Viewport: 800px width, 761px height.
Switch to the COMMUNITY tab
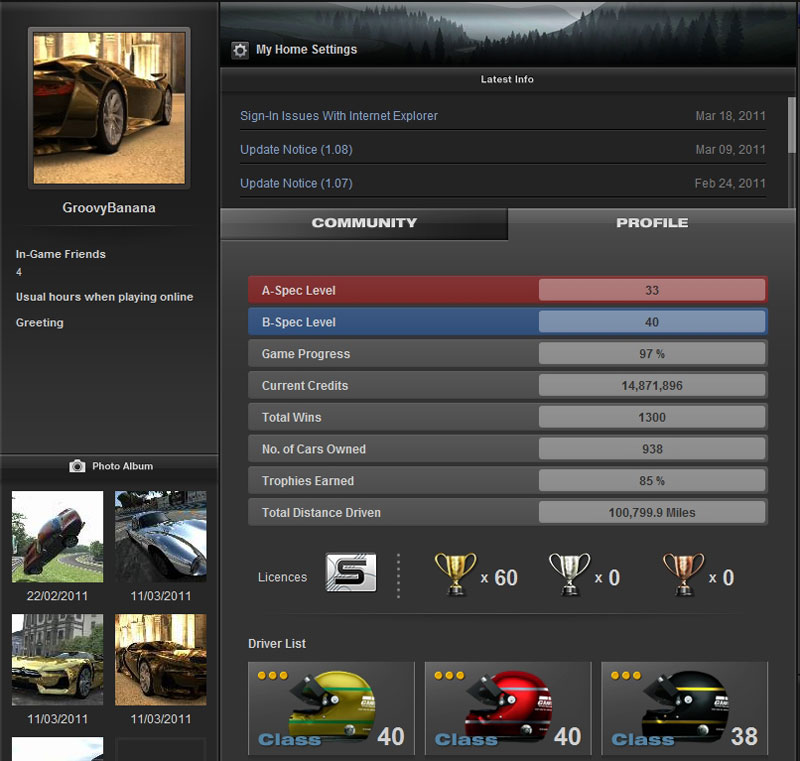[364, 223]
